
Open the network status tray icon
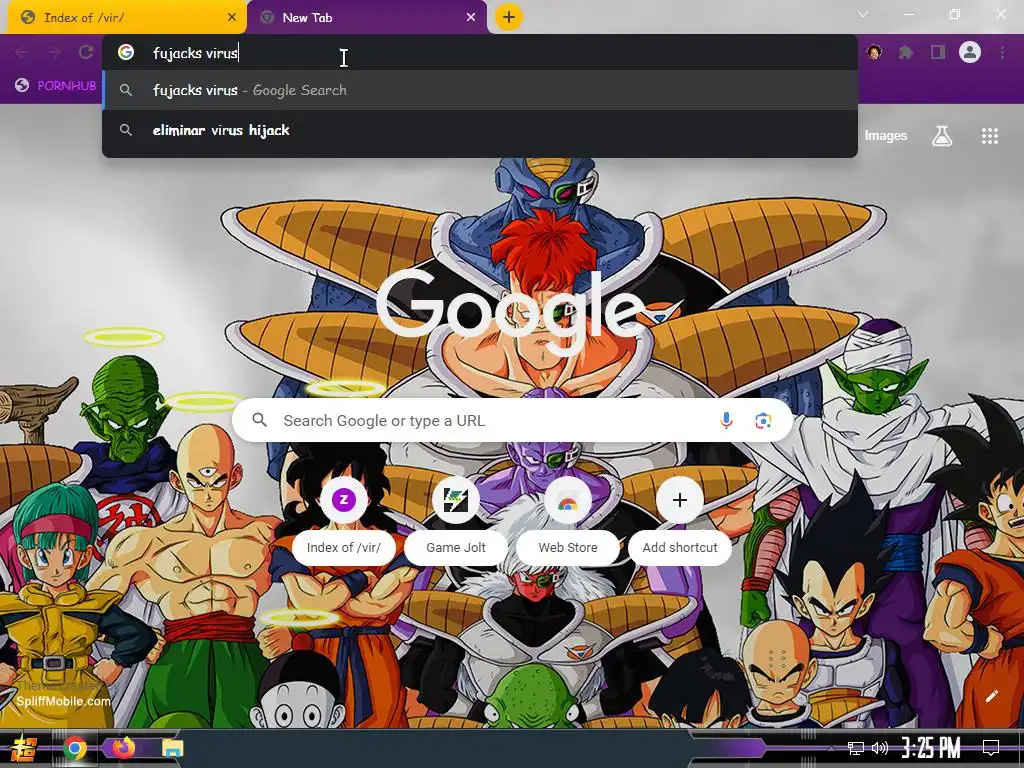(x=856, y=748)
